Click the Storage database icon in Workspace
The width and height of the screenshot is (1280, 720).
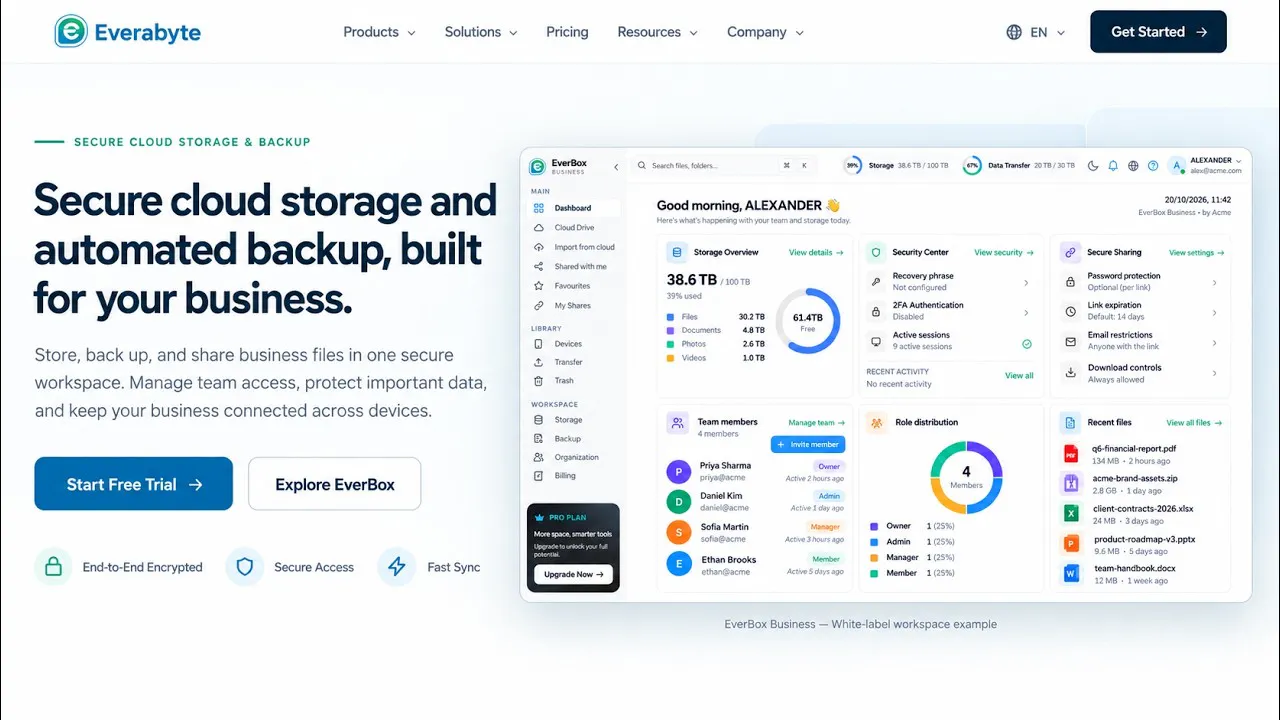tap(539, 420)
